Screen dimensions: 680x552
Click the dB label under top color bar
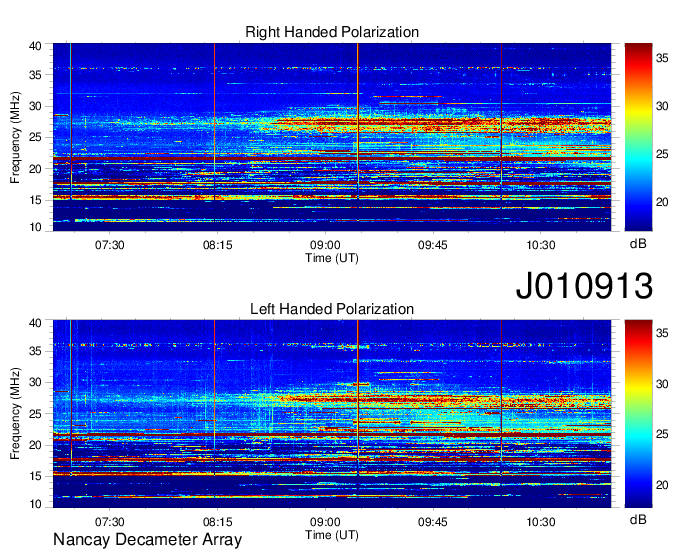coord(638,244)
